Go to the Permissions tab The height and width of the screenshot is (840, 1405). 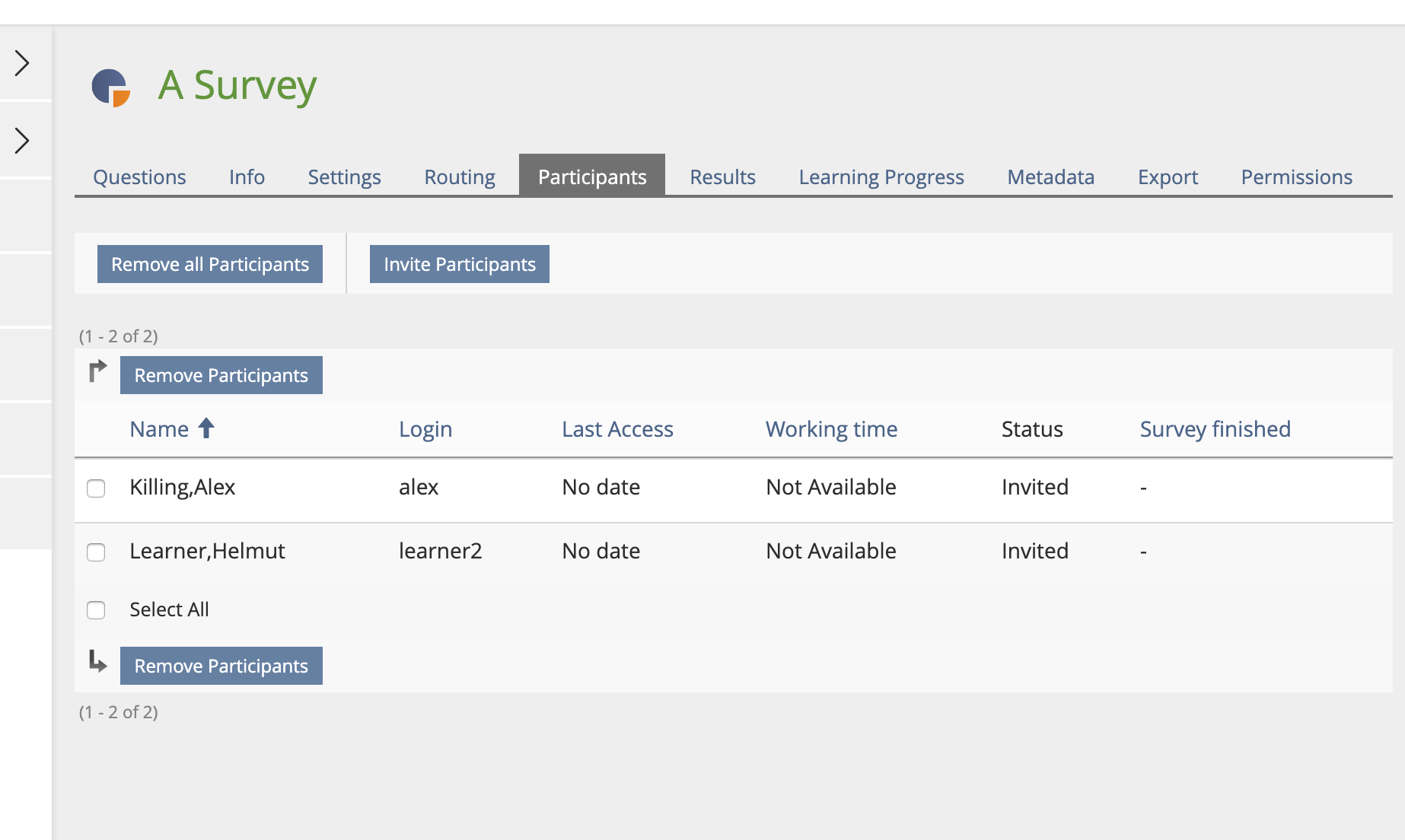(x=1296, y=177)
